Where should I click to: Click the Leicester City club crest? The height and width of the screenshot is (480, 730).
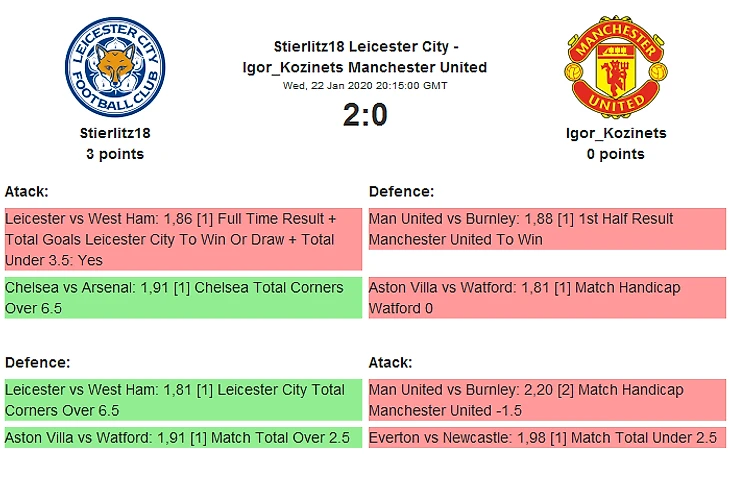coord(114,68)
